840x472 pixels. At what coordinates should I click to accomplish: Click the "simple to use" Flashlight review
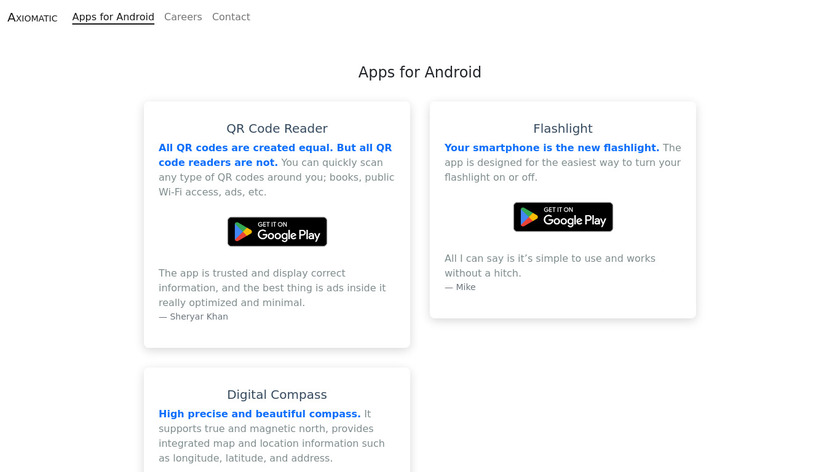tap(550, 265)
